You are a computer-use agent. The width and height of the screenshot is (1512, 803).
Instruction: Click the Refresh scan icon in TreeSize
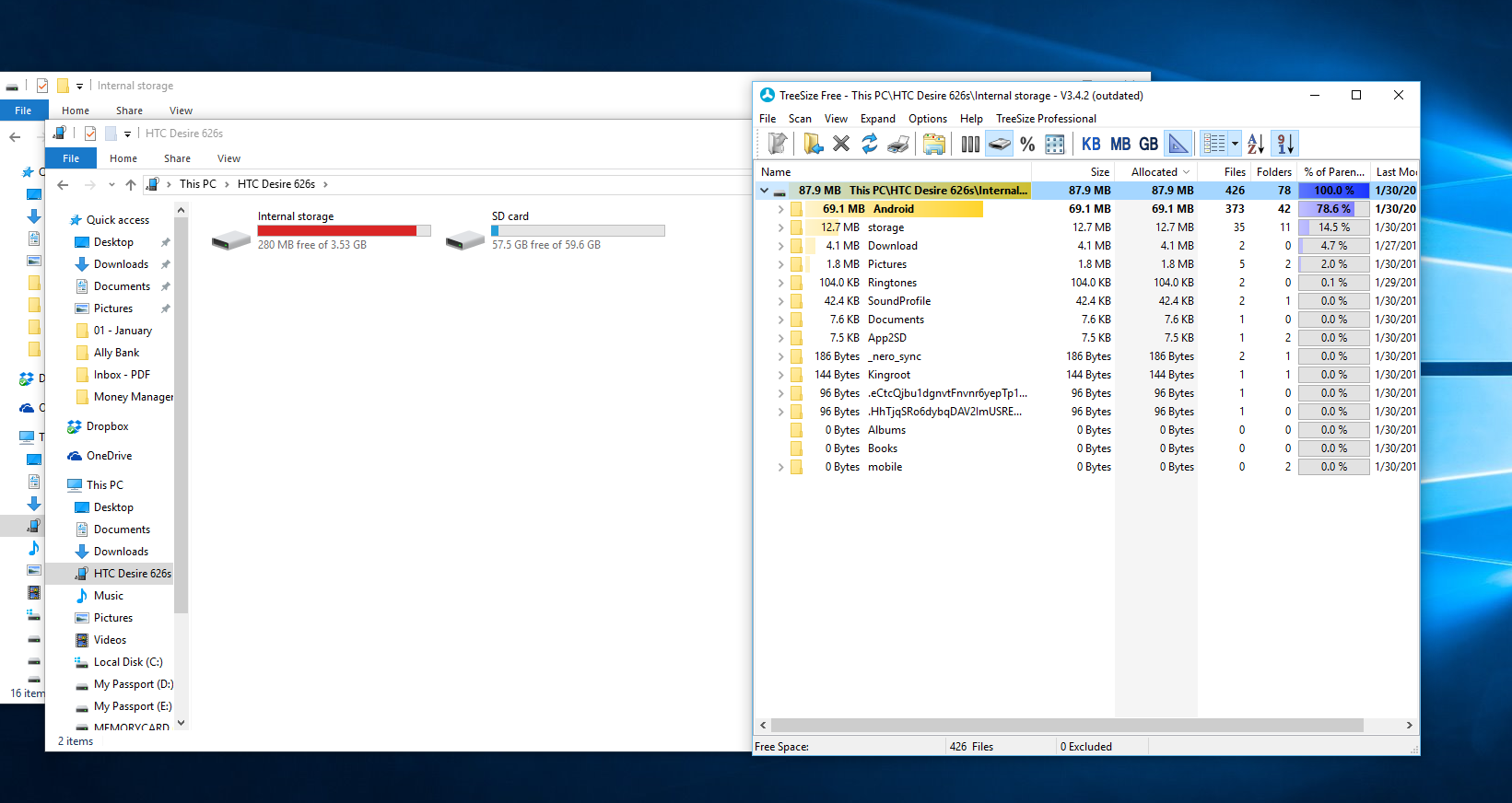click(x=869, y=144)
